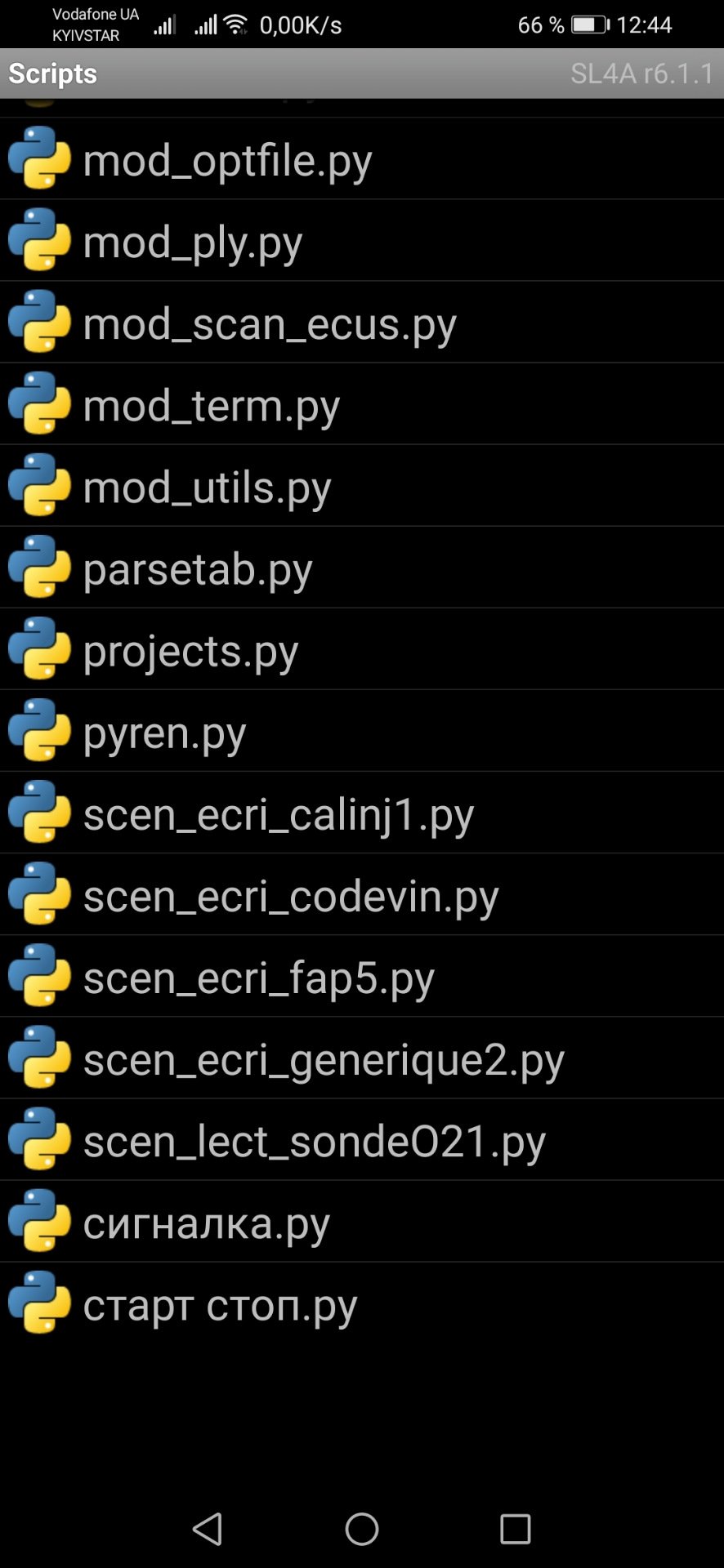Open the recent apps square icon
Screen dimensions: 724x1568
coord(516,1529)
